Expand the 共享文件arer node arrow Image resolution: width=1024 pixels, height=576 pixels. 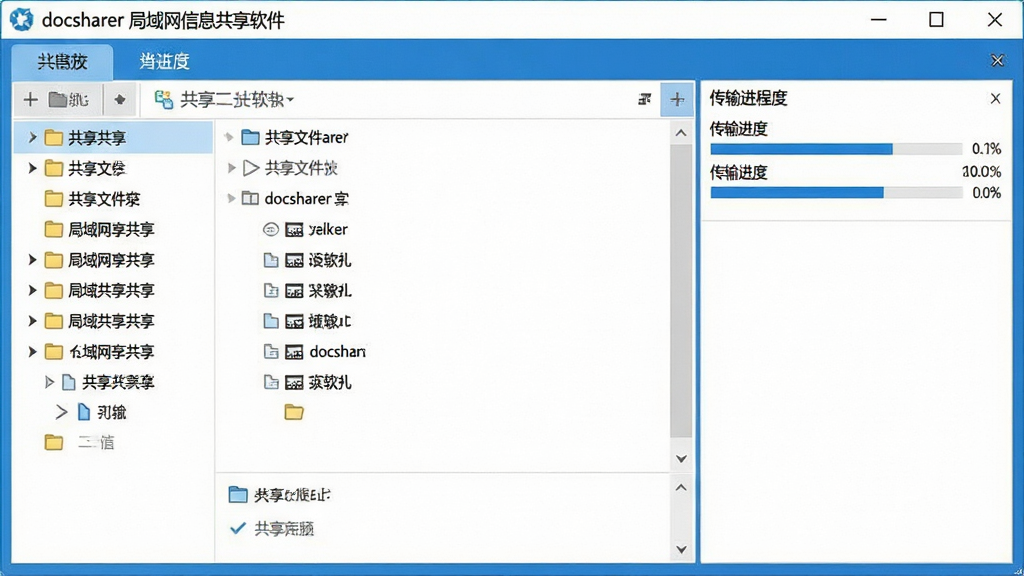coord(229,137)
